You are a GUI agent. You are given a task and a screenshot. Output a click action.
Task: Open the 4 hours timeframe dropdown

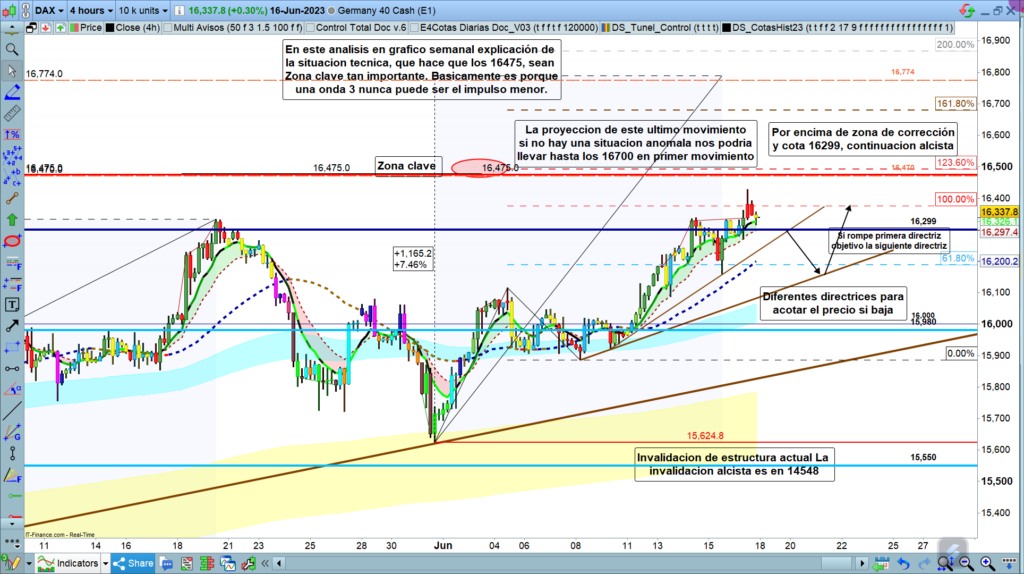94,10
